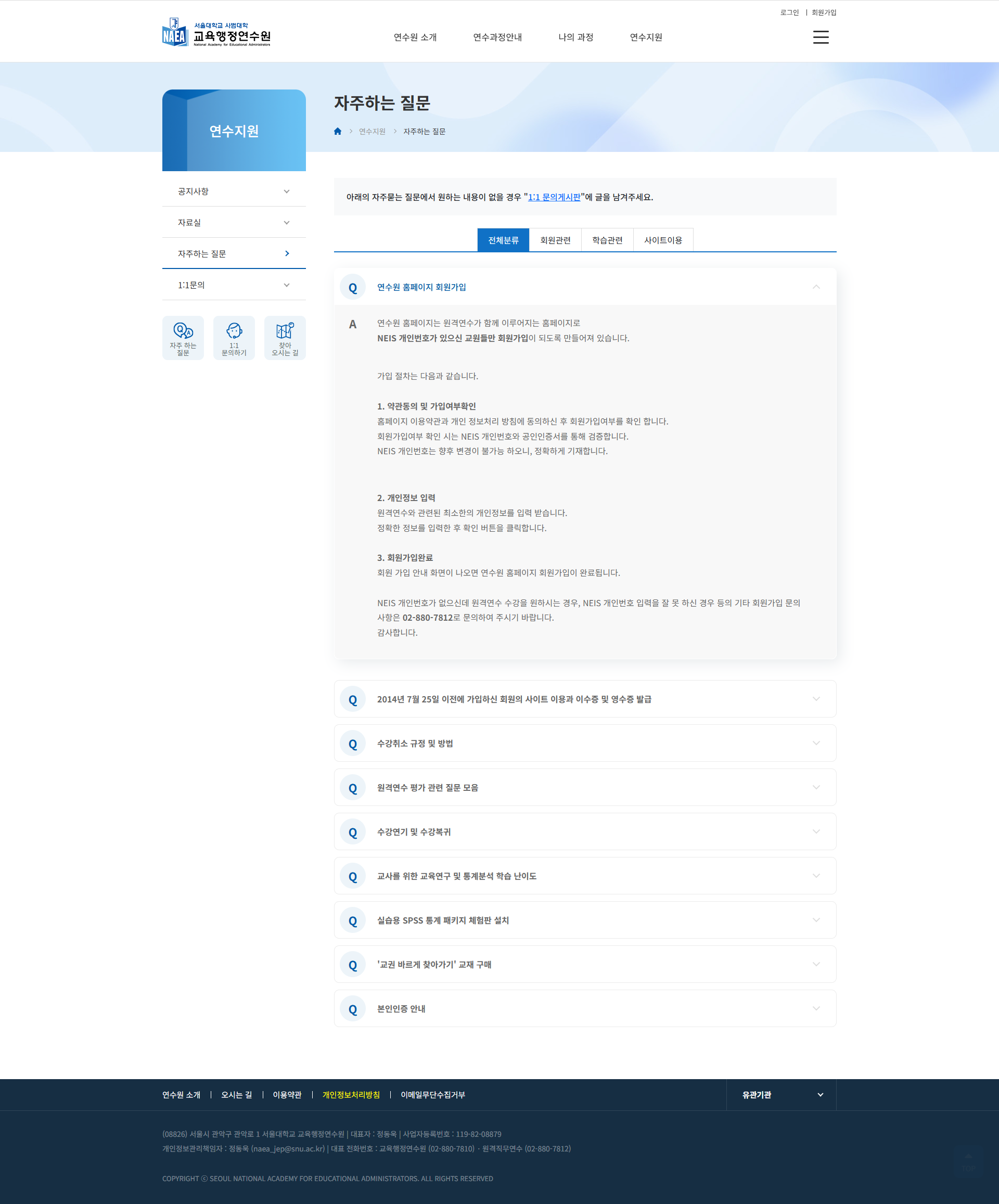Viewport: 999px width, 1204px height.
Task: Click the NAEA logo
Action: coord(215,33)
